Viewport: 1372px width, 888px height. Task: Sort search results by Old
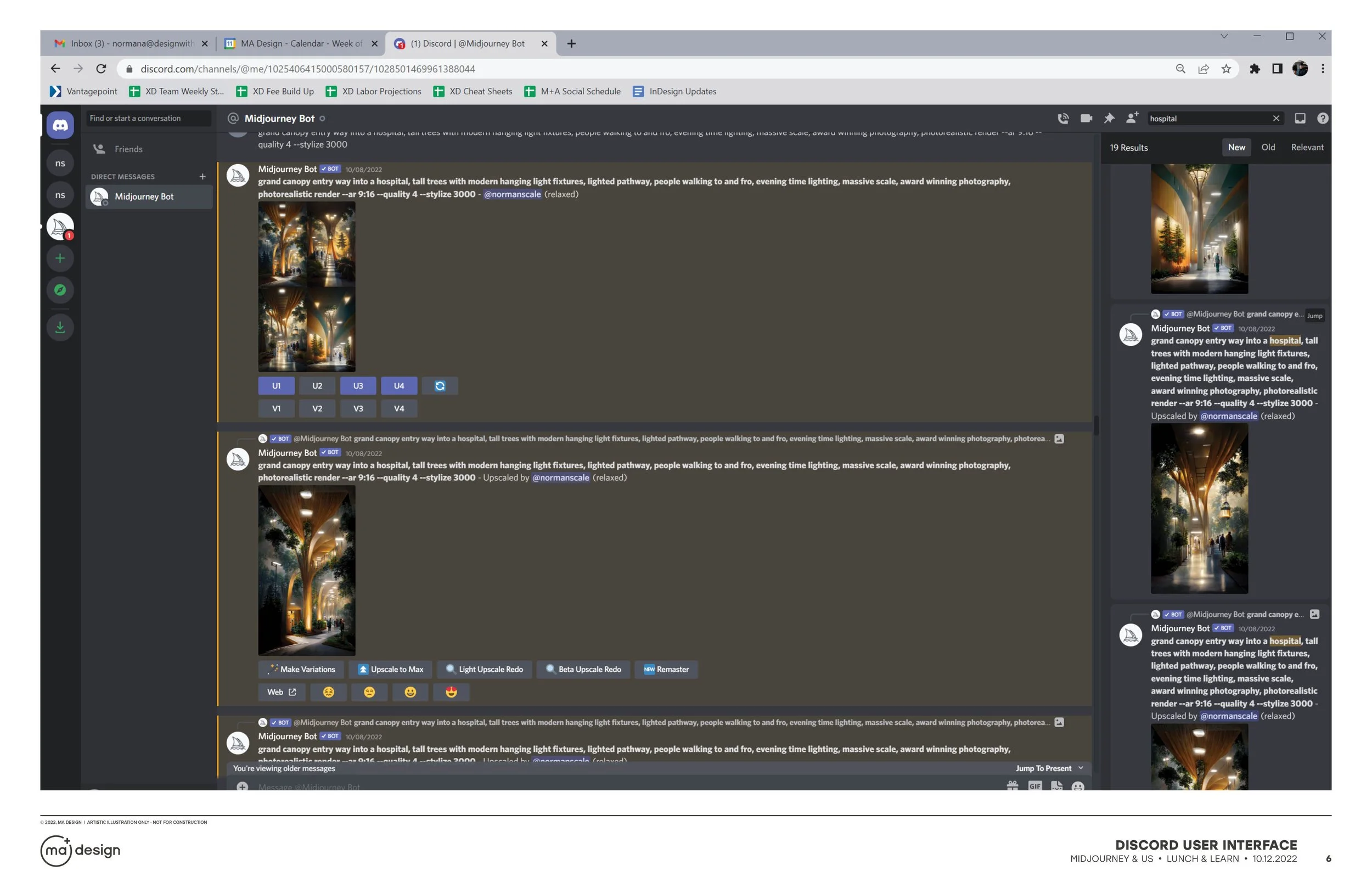click(1268, 148)
